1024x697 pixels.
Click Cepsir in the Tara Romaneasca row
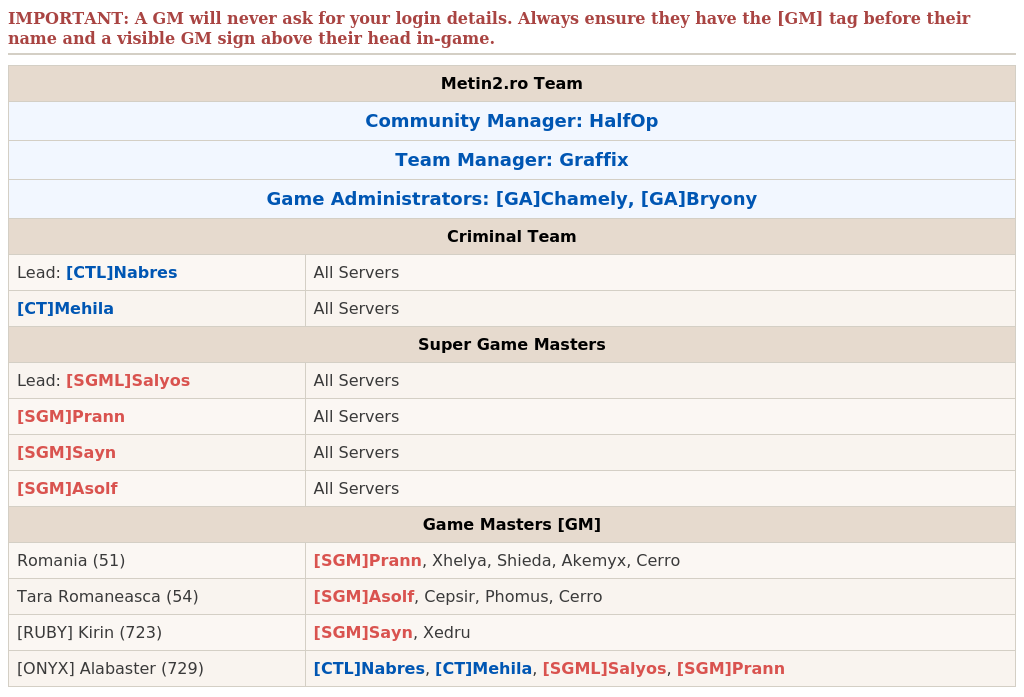pyautogui.click(x=449, y=596)
